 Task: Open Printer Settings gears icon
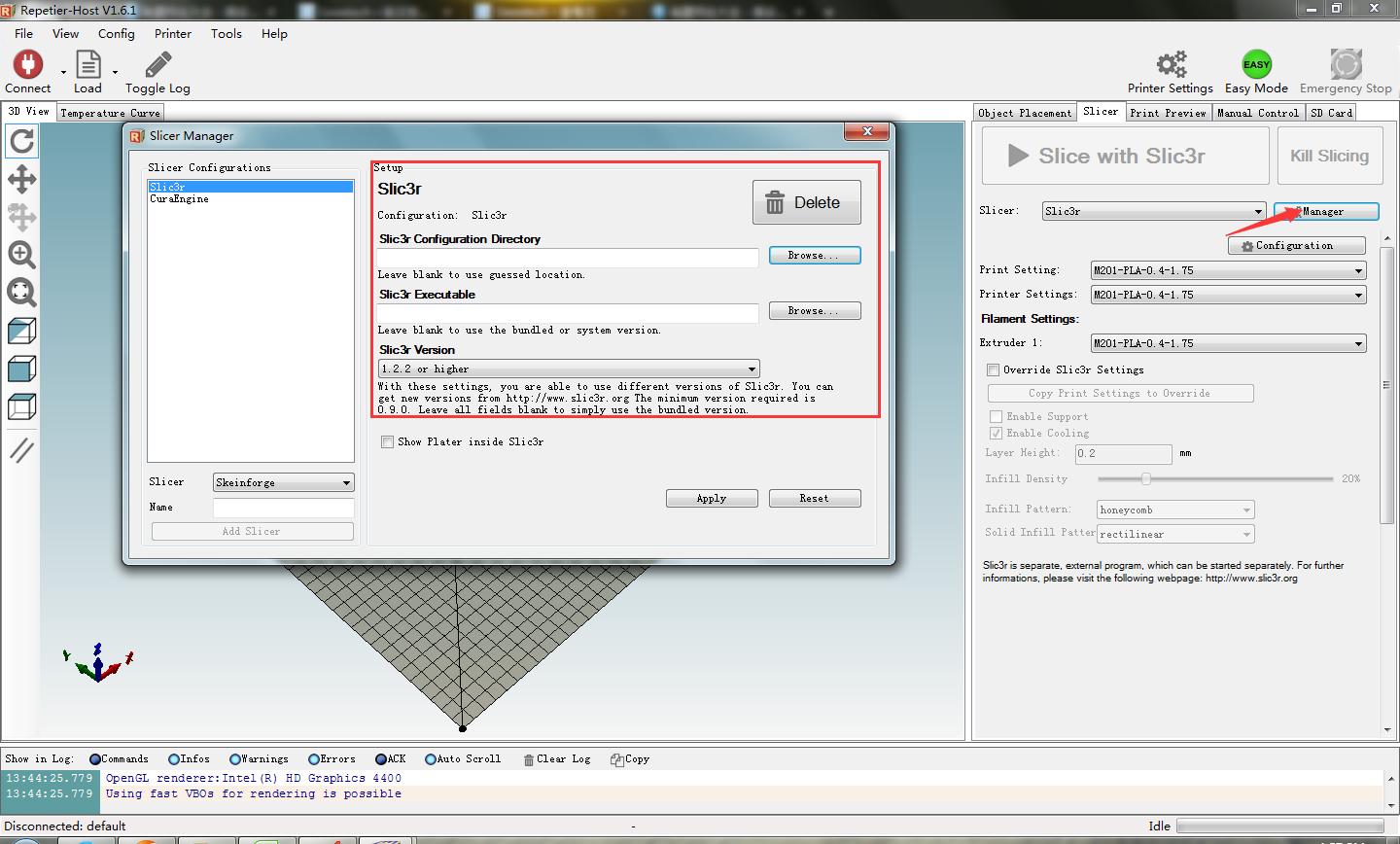pyautogui.click(x=1171, y=64)
